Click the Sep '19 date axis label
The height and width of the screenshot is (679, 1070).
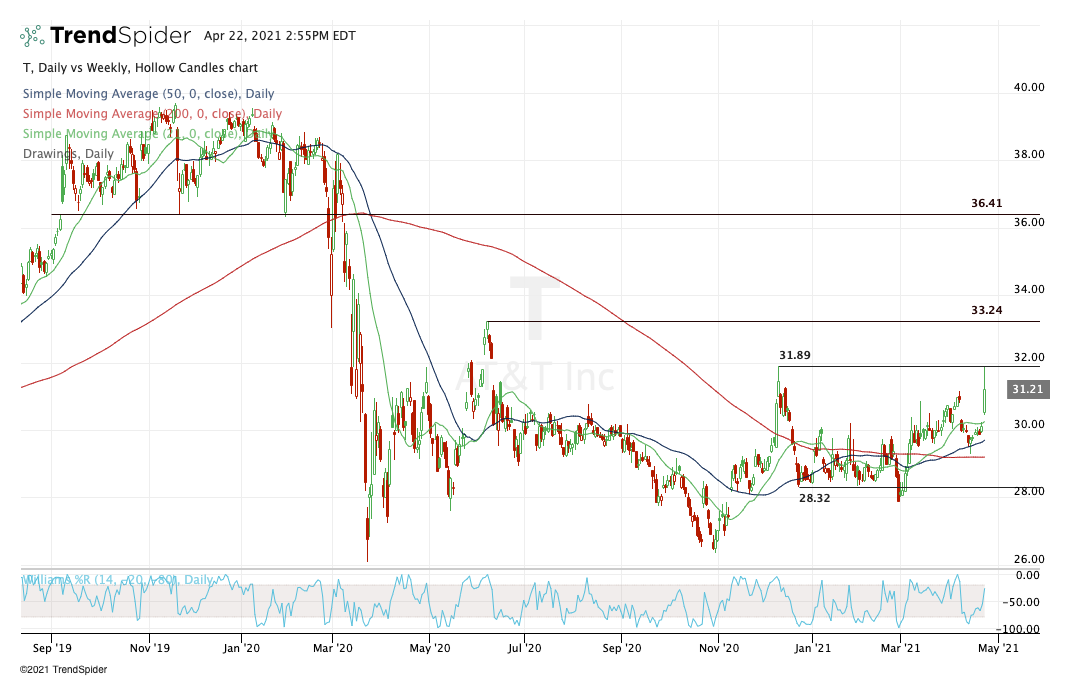click(52, 648)
